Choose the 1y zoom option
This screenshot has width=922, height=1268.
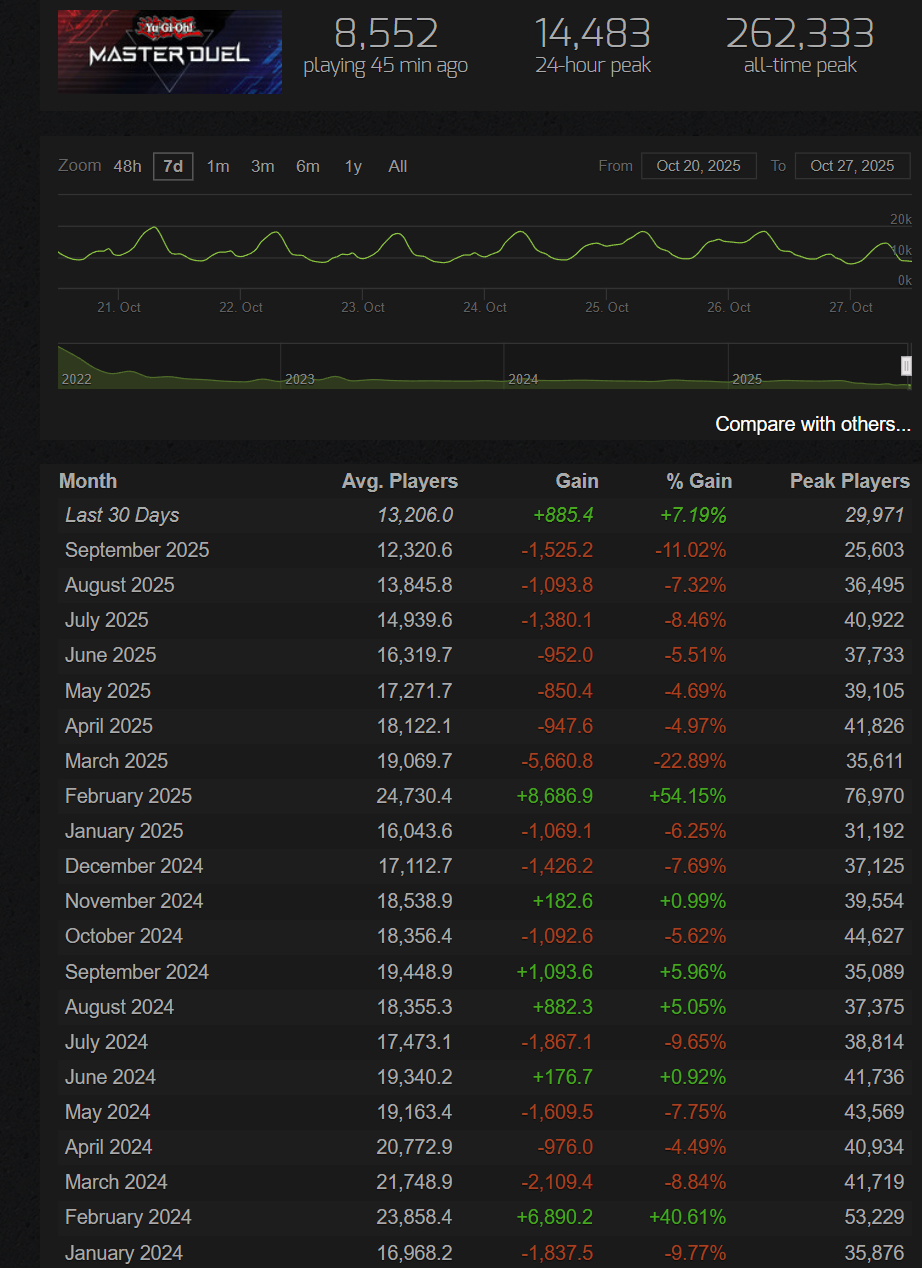(x=353, y=166)
